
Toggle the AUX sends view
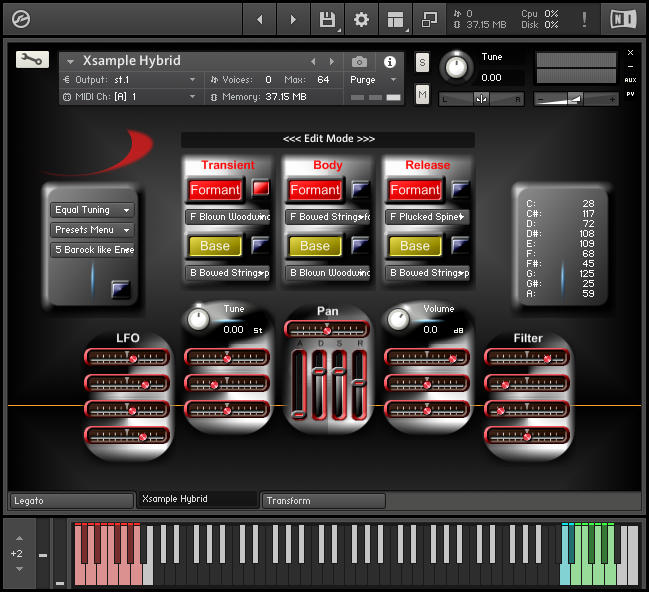[630, 80]
